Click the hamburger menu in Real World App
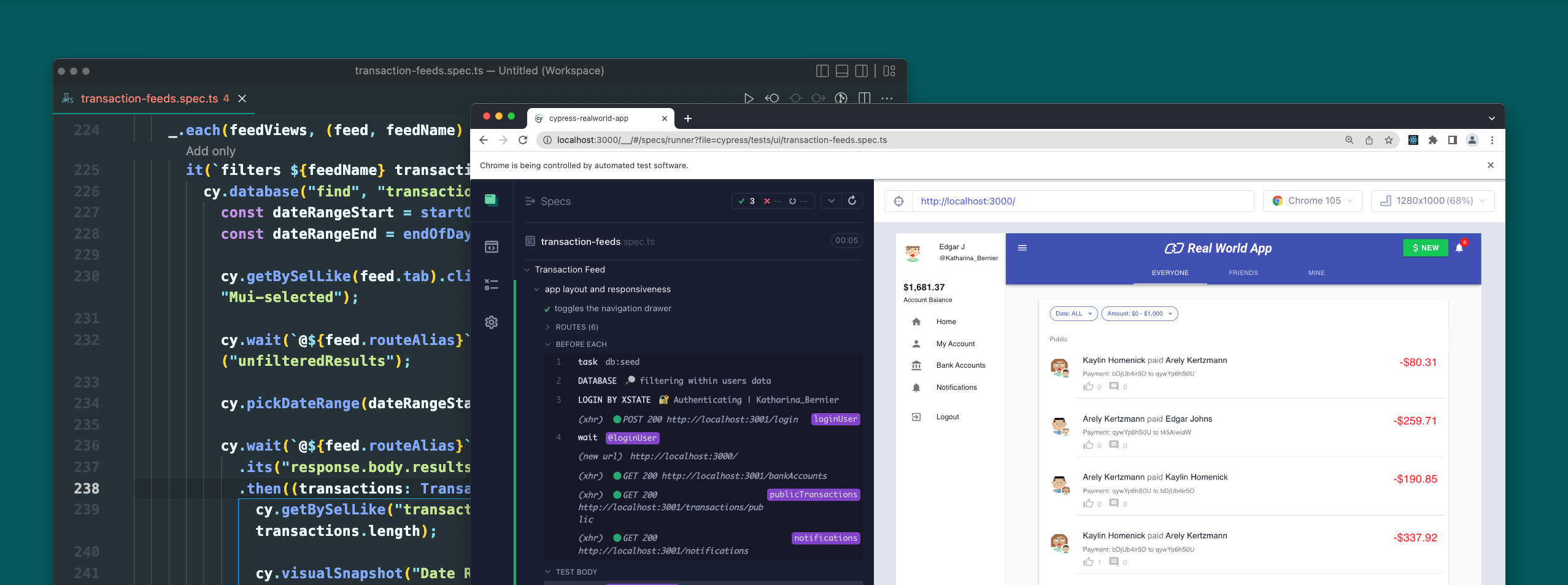The width and height of the screenshot is (1568, 585). click(1022, 248)
